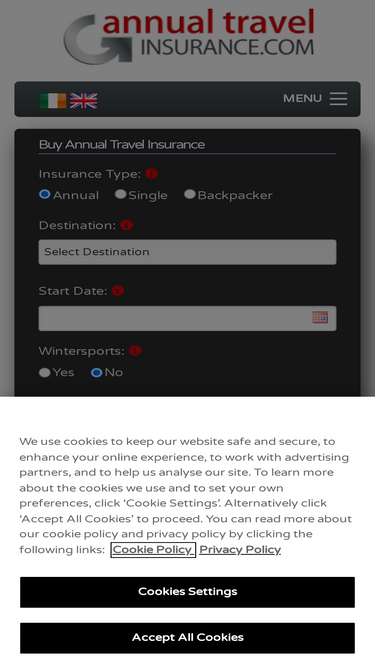Click the annual travel insurance logo
The width and height of the screenshot is (375, 667).
pyautogui.click(x=189, y=37)
